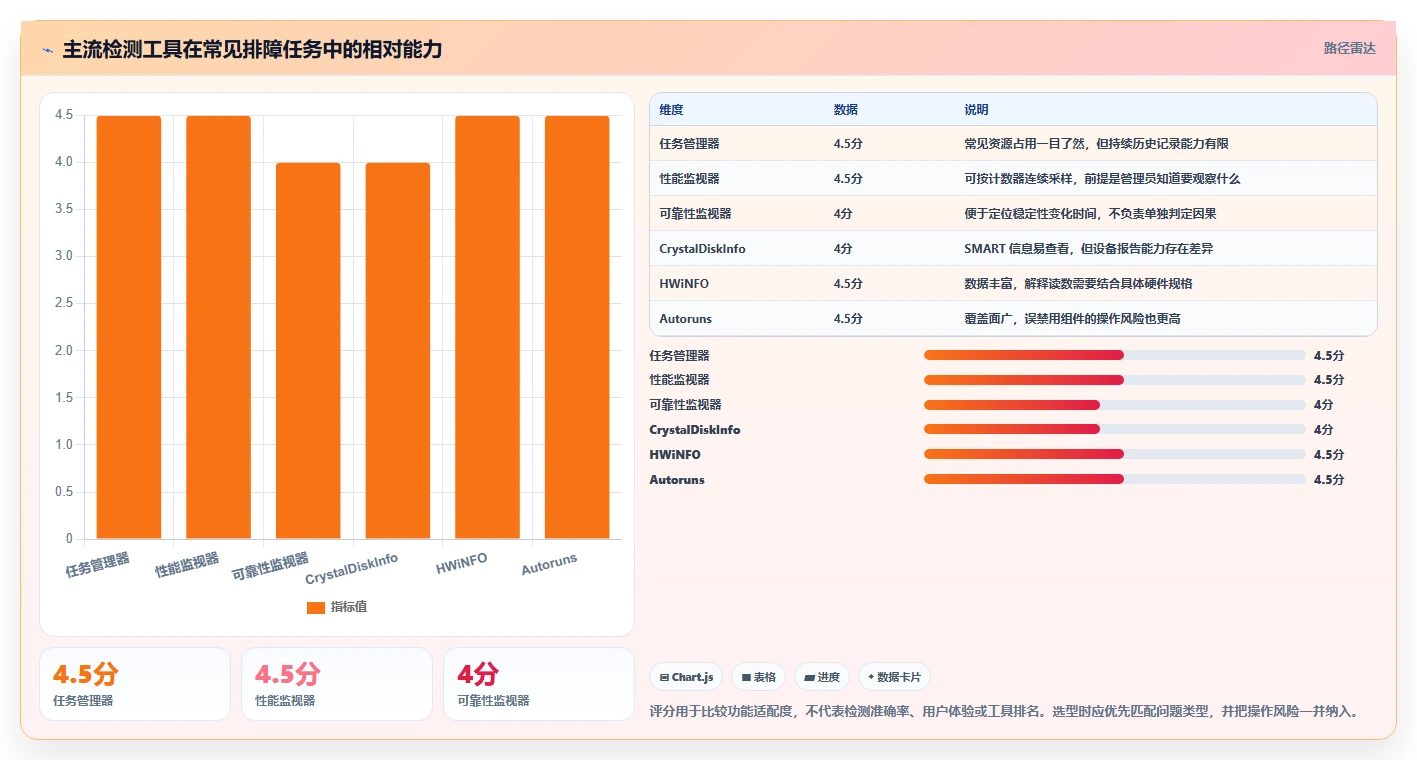Click description 数据丰富，解释读数
The width and height of the screenshot is (1417, 760).
(x=1078, y=284)
